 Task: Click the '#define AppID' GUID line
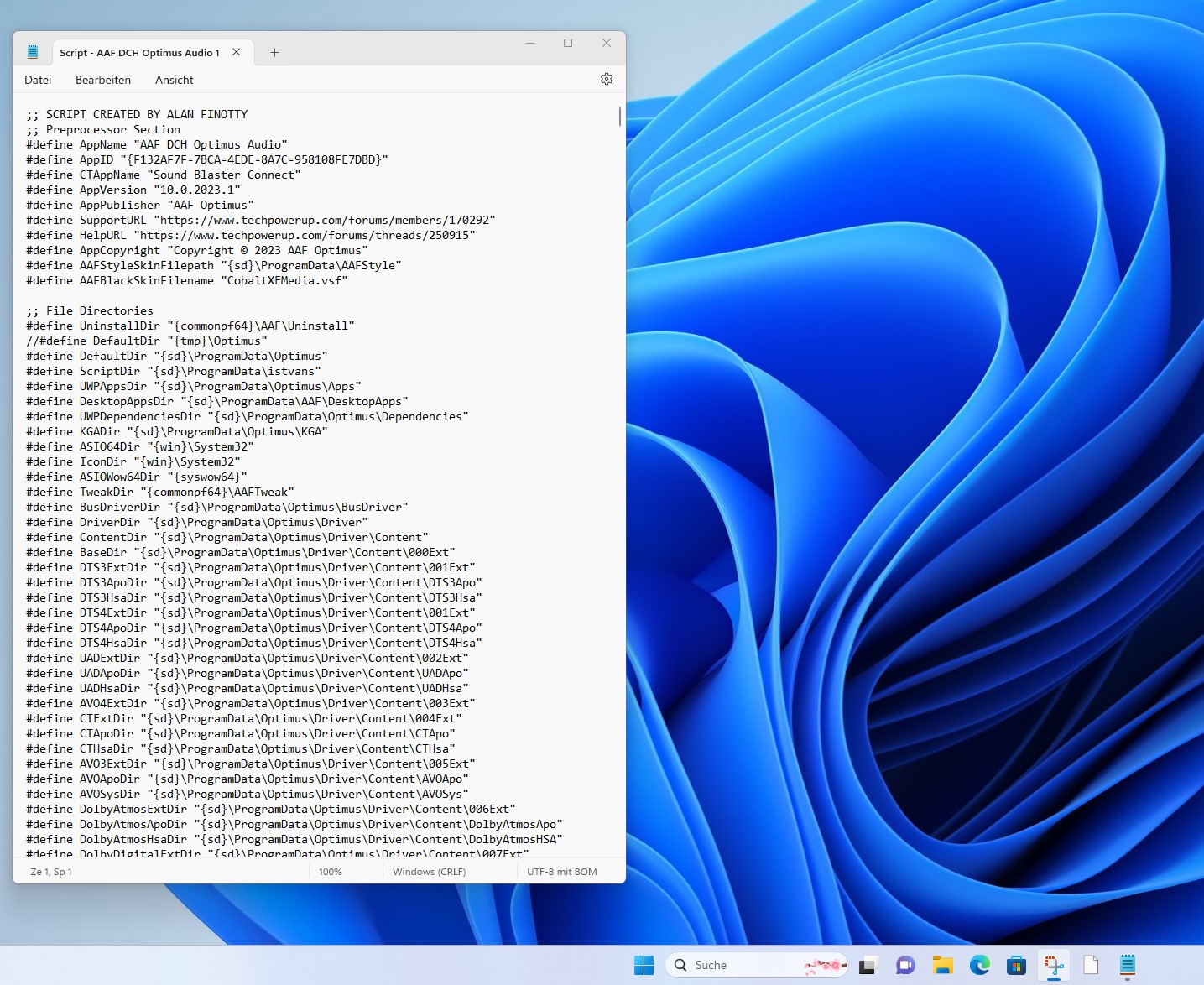pos(207,159)
